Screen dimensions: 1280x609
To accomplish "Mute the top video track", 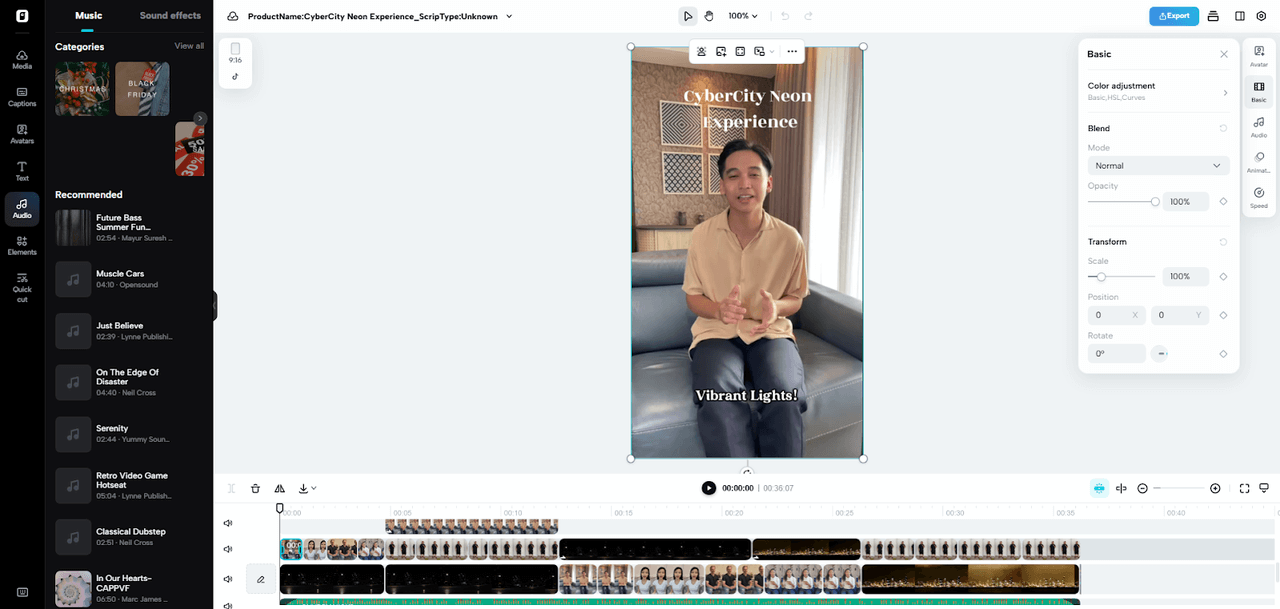I will 228,523.
